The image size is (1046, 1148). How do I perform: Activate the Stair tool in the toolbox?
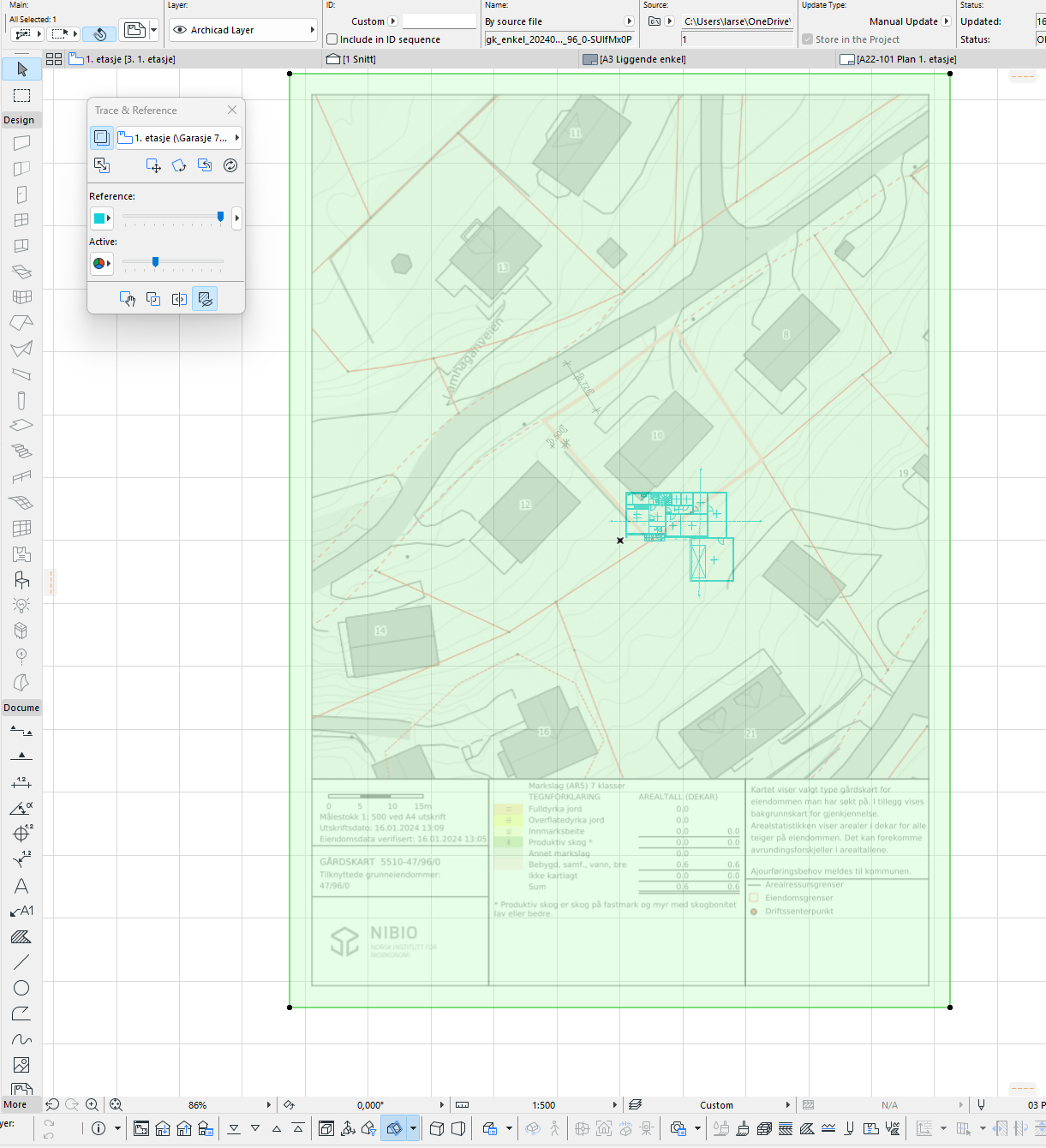click(22, 451)
